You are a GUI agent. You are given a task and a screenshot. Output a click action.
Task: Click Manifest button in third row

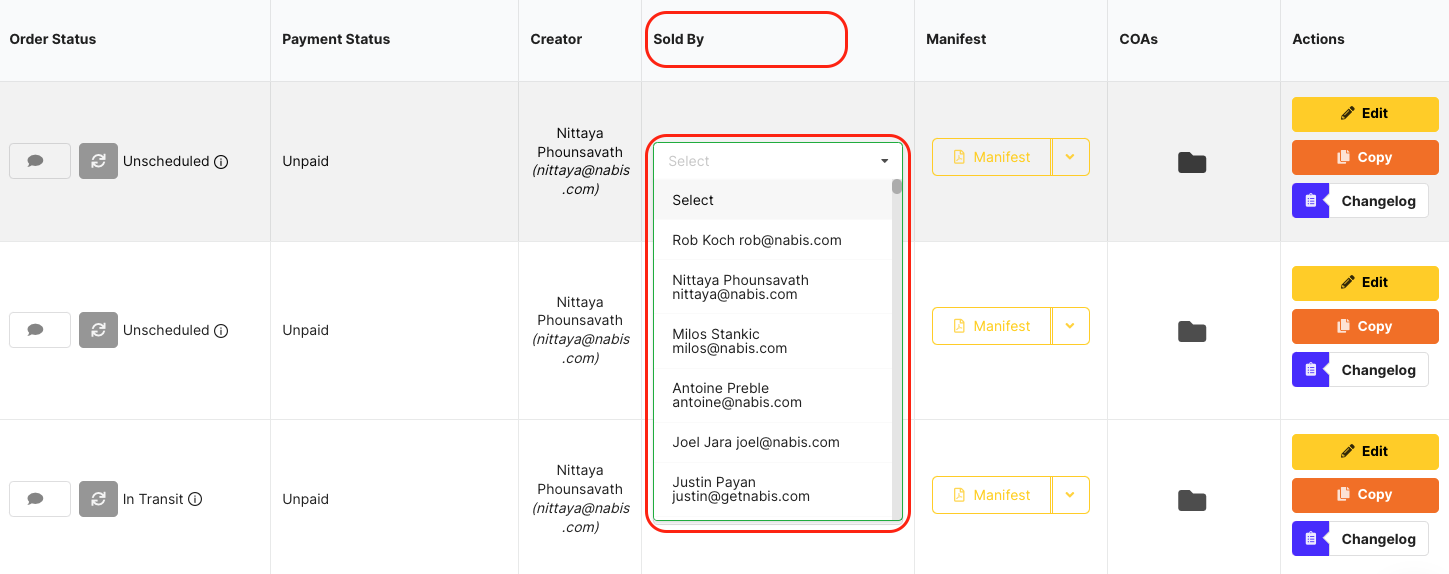click(x=991, y=495)
